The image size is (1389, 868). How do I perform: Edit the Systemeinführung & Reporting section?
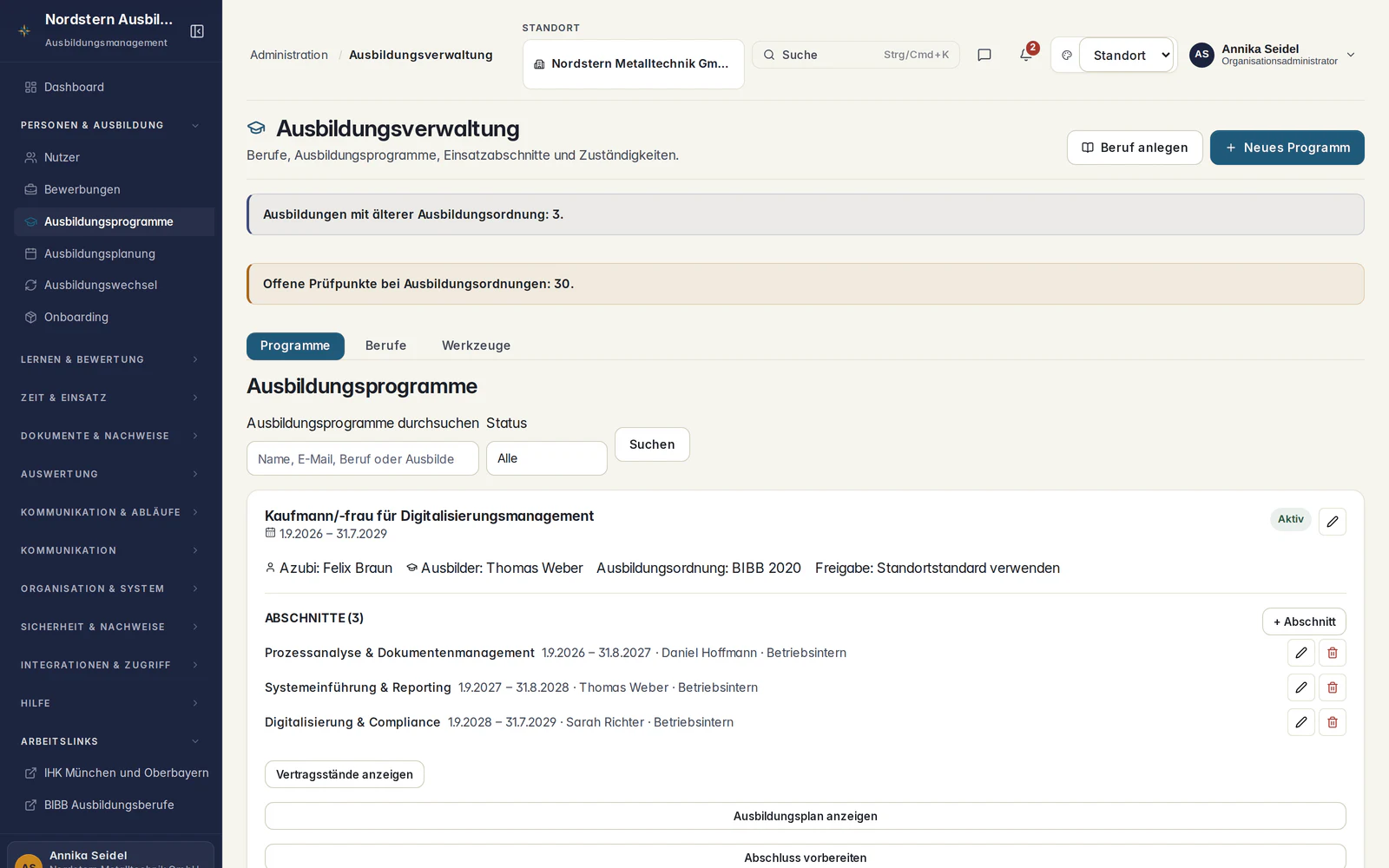click(1301, 687)
